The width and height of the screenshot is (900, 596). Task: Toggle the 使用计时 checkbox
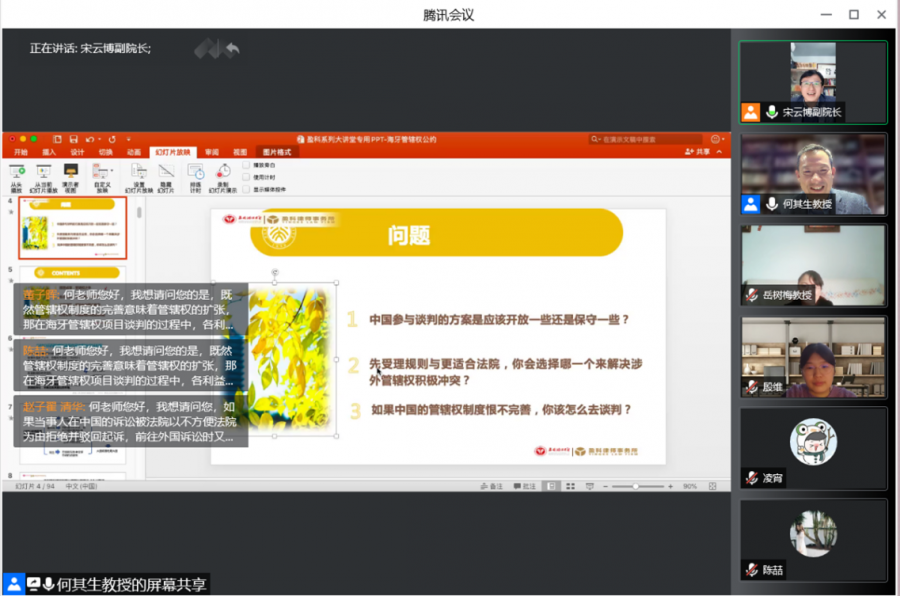[x=246, y=177]
